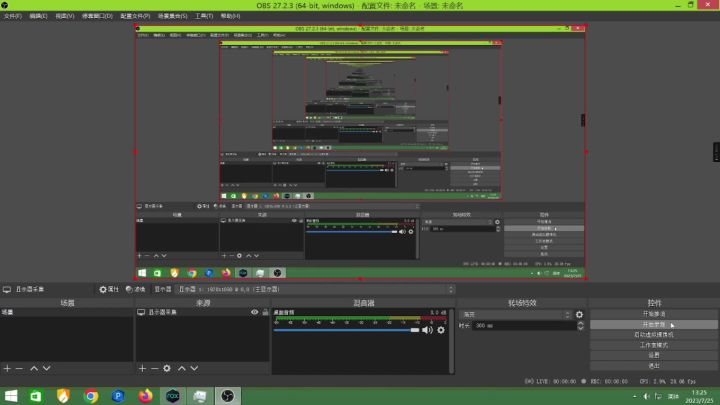The image size is (720, 405).
Task: Click 启动虚拟摄像机 Start Virtual Camera button
Action: 654,335
